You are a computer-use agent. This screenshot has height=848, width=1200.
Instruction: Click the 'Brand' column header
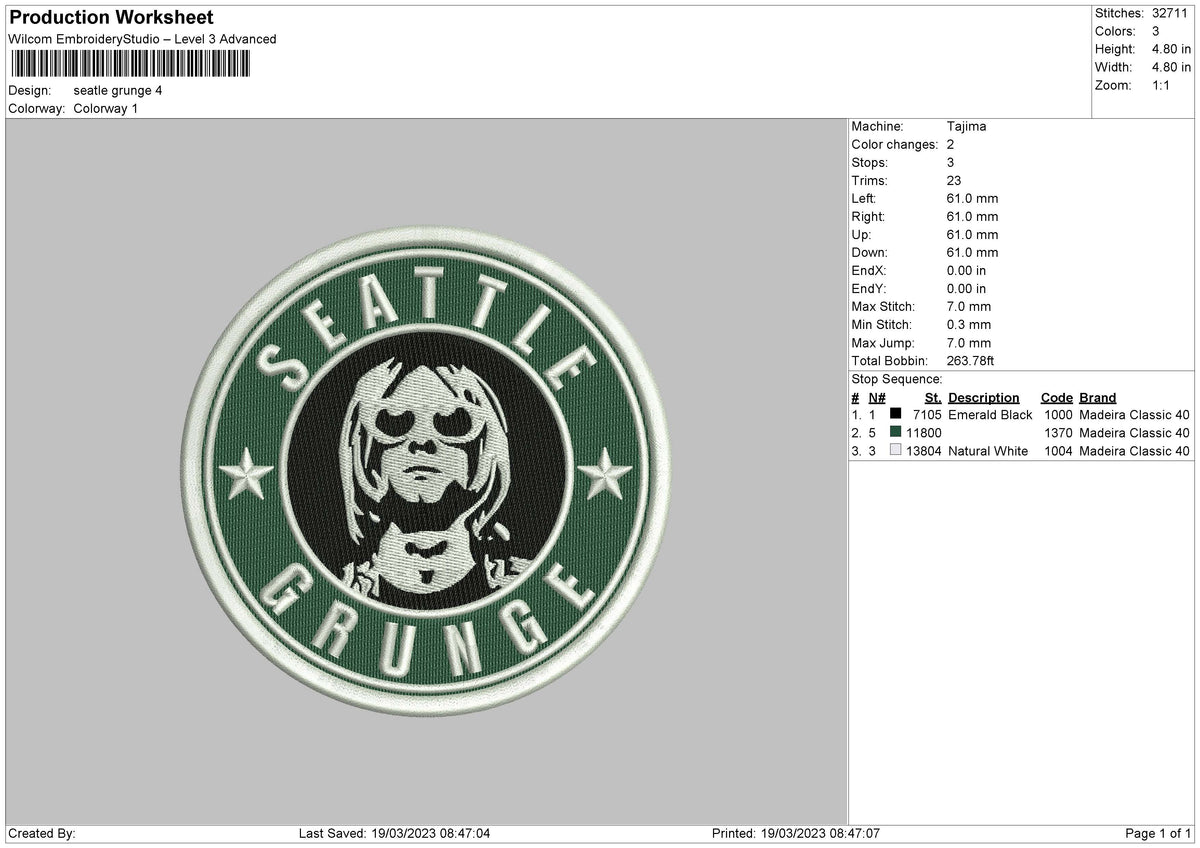[x=1098, y=397]
